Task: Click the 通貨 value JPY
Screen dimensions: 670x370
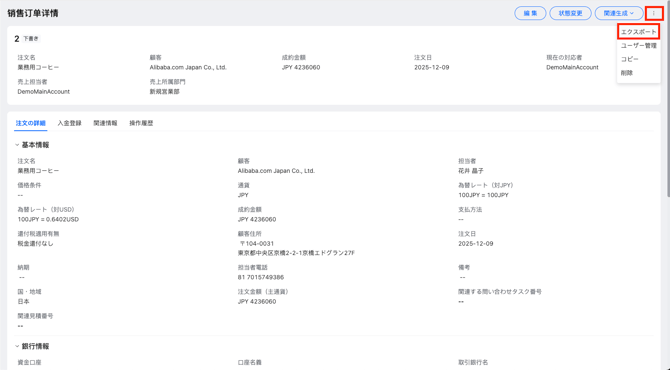Action: pyautogui.click(x=243, y=195)
